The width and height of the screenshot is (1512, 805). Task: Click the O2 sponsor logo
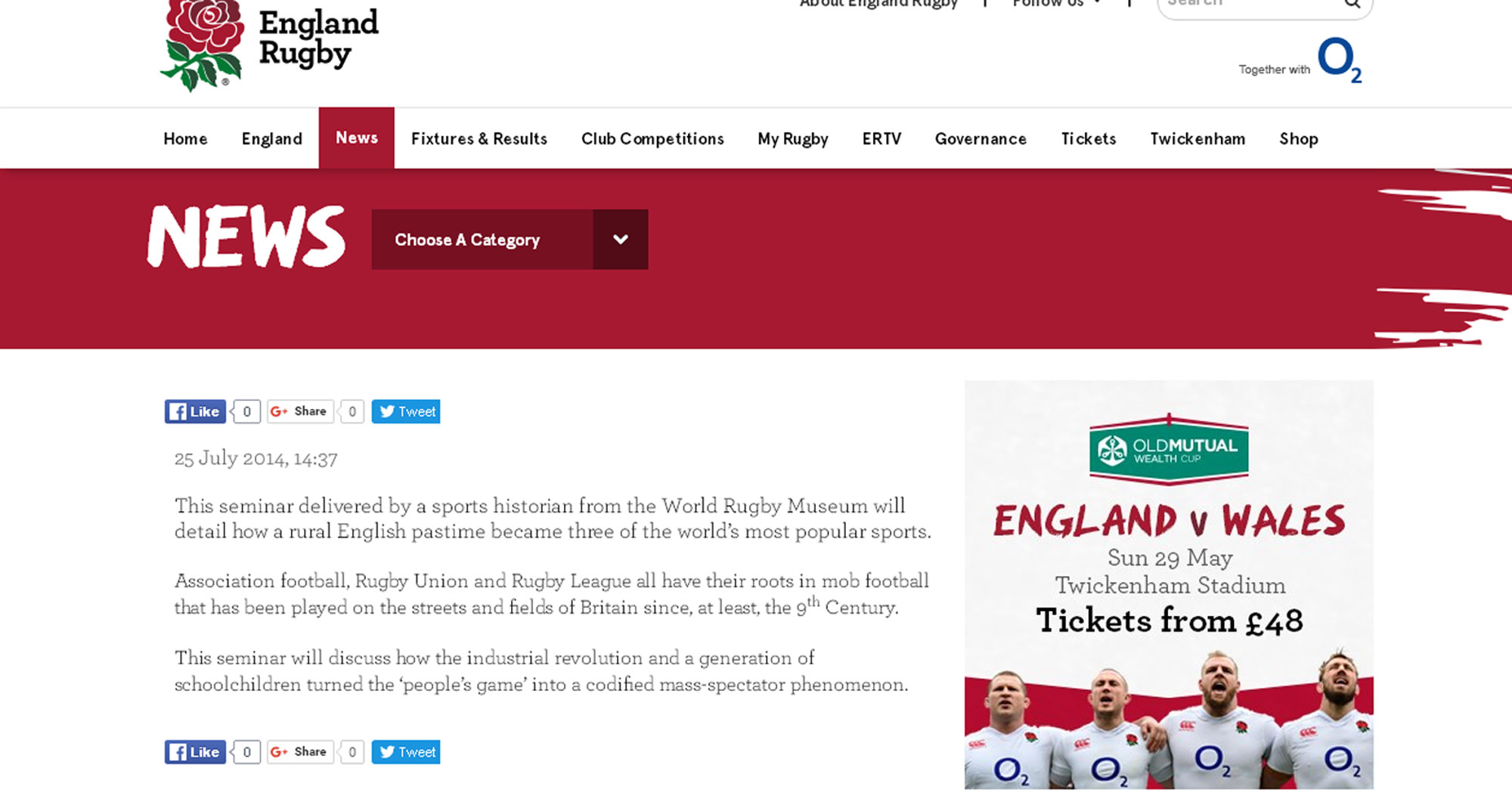(x=1340, y=60)
